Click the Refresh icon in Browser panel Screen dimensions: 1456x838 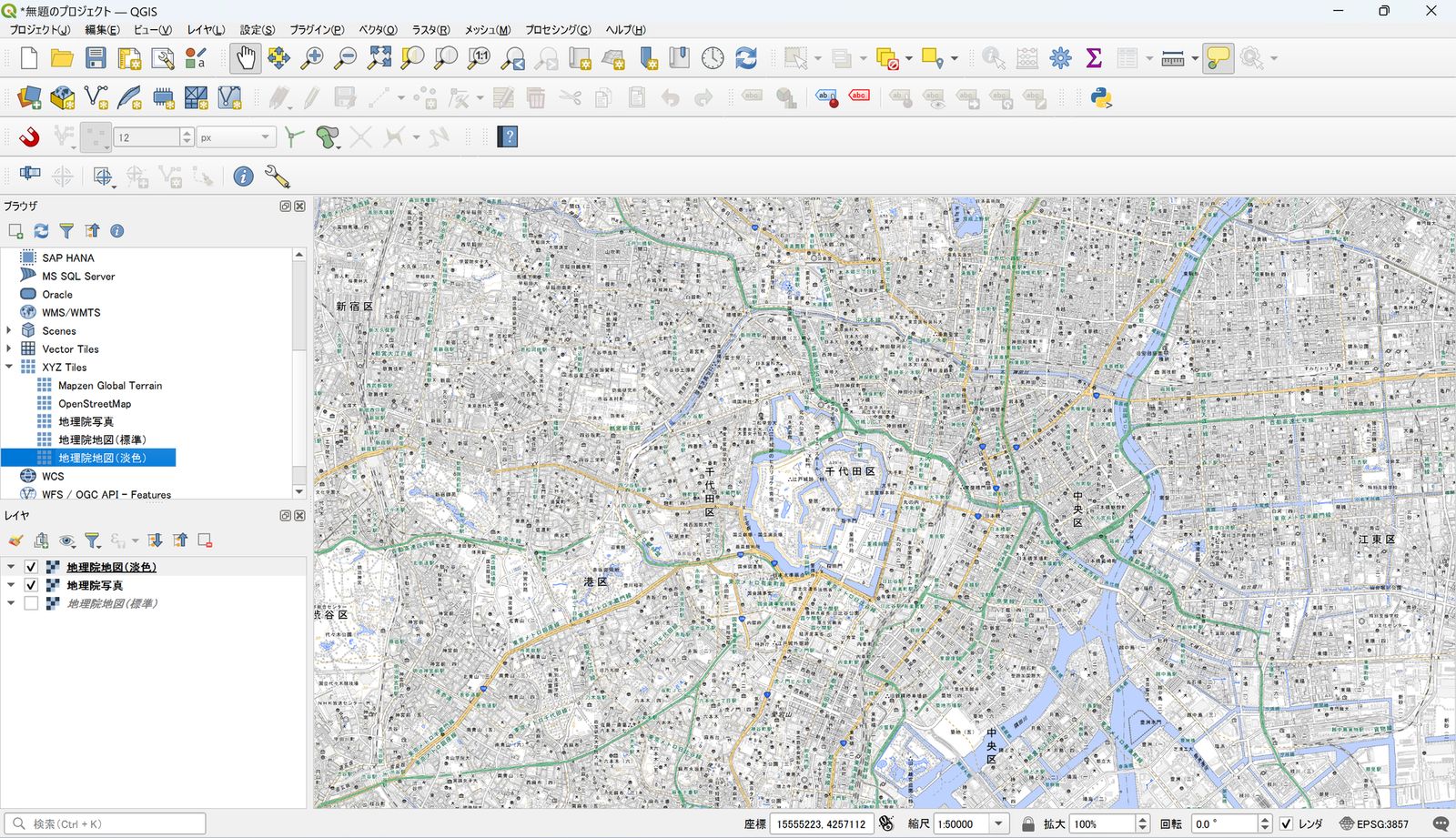41,231
